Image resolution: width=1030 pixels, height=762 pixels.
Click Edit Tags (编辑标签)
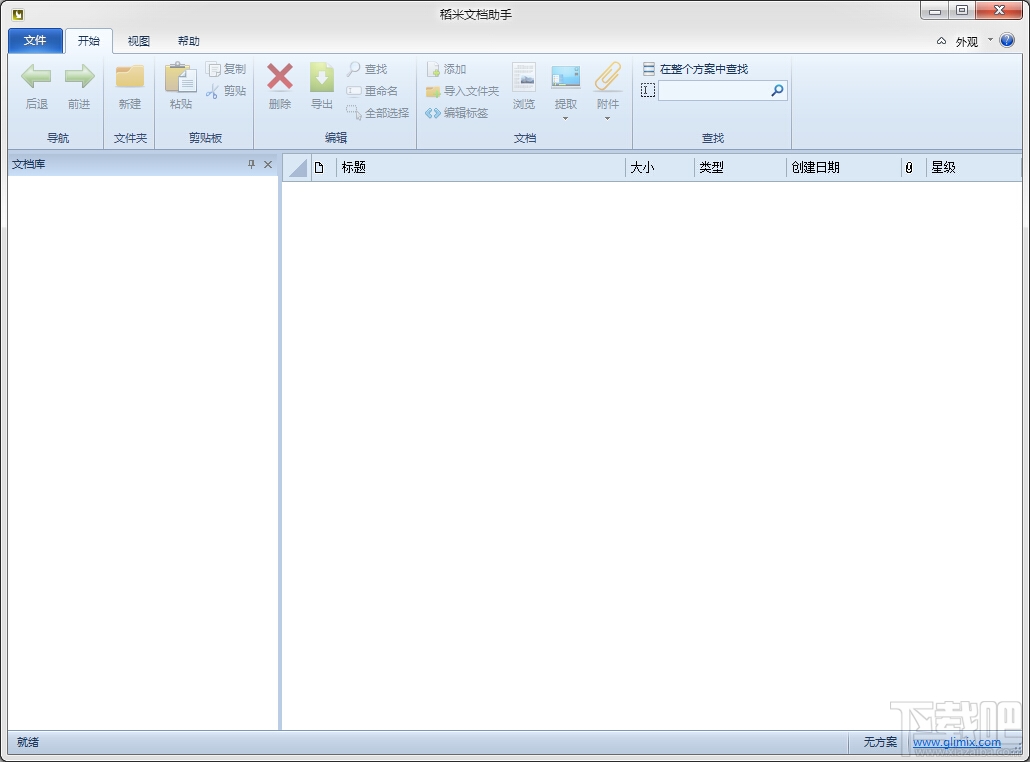coord(457,113)
